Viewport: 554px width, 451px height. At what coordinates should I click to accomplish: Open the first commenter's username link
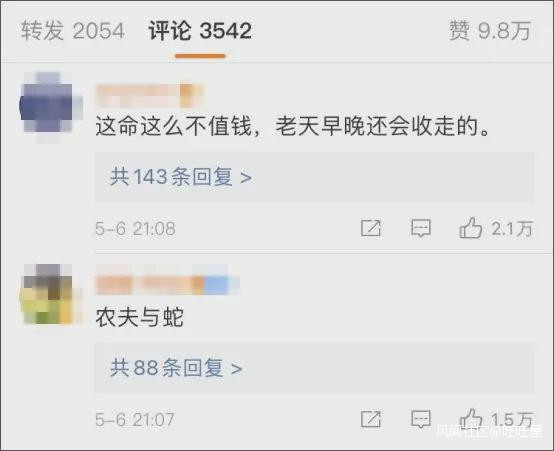pos(149,95)
